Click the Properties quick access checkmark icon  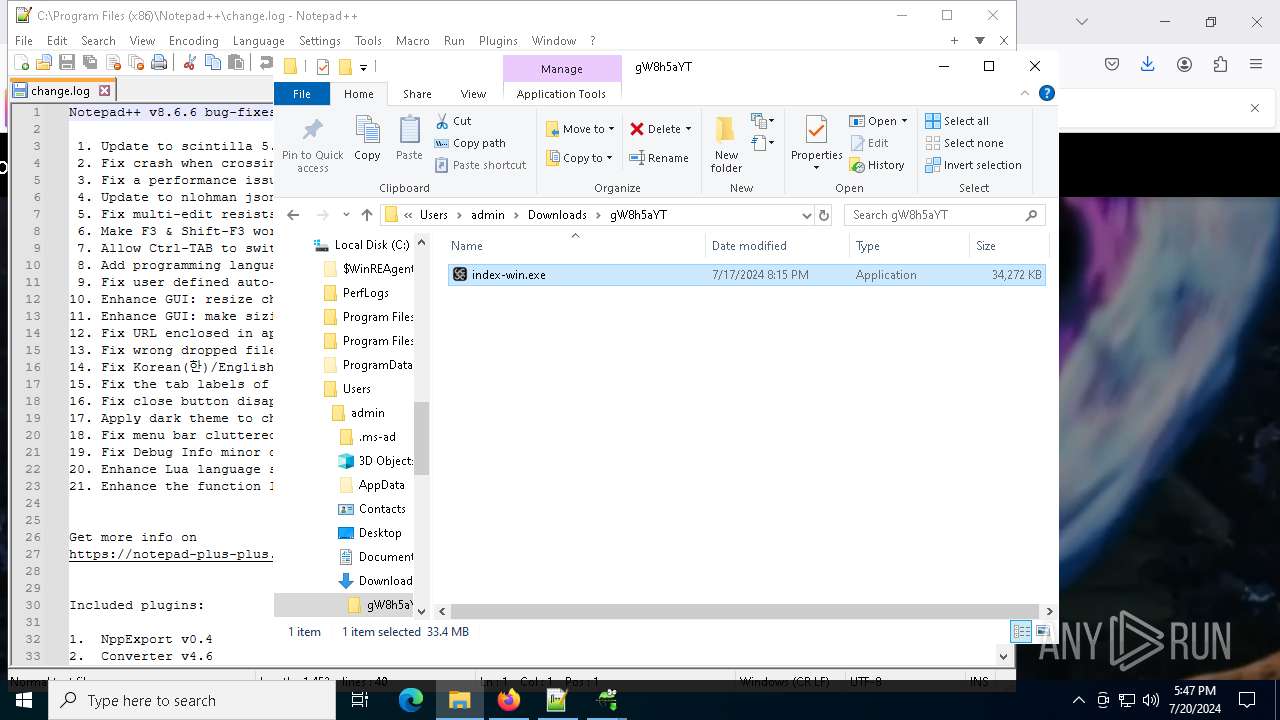click(323, 67)
